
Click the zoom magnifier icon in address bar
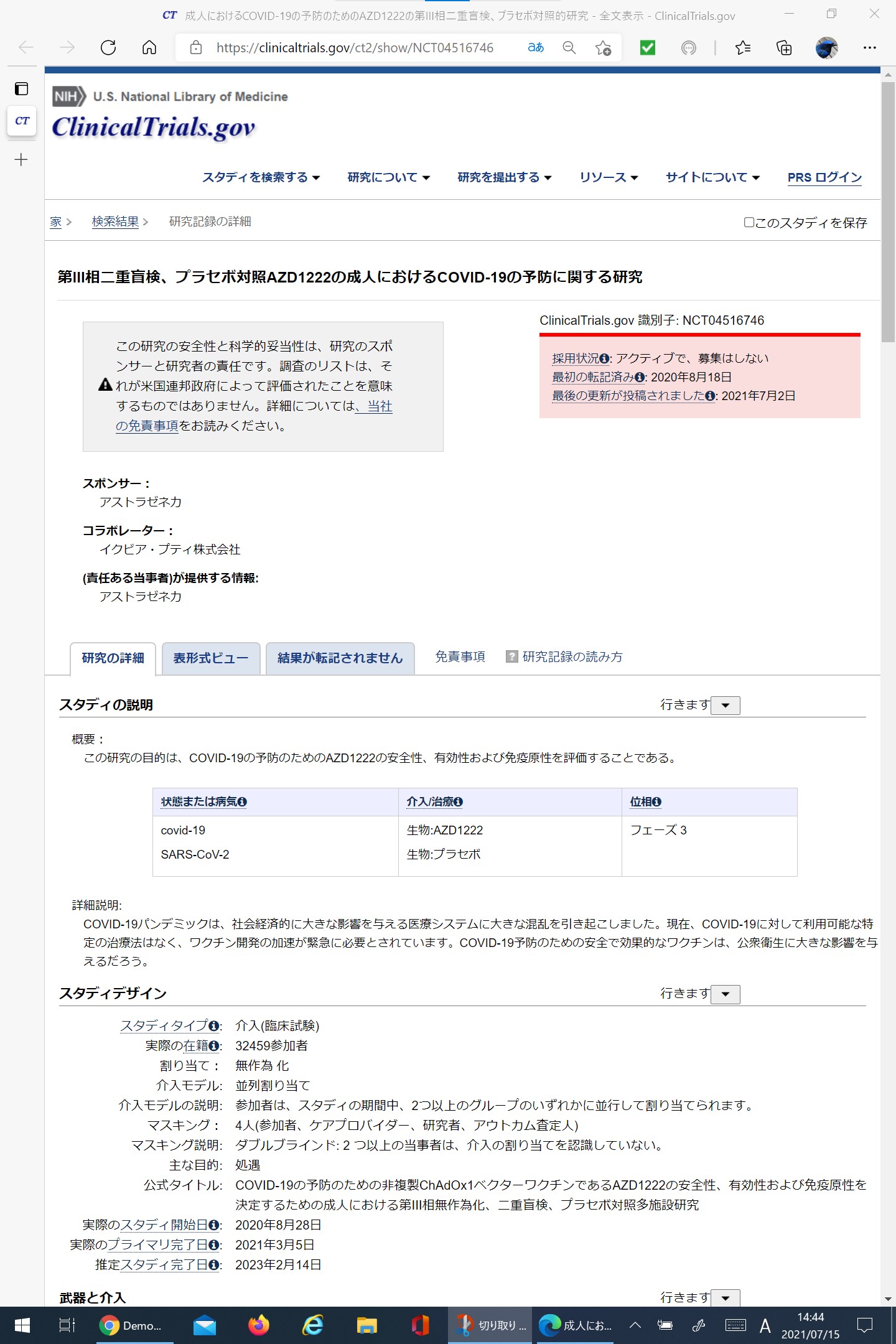(569, 48)
